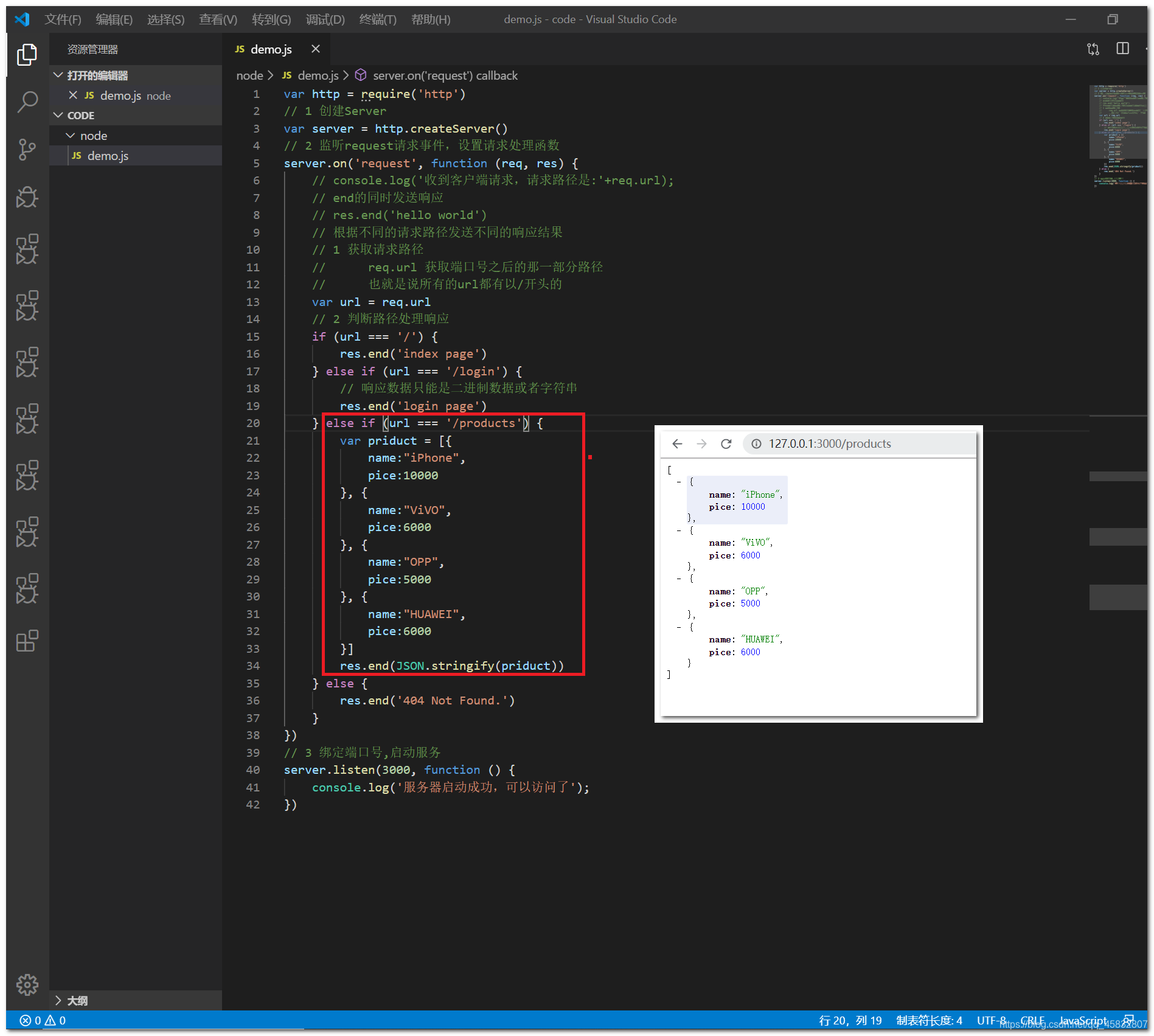The width and height of the screenshot is (1154, 1036).
Task: Collapse the CODE folder section
Action: coord(136,115)
